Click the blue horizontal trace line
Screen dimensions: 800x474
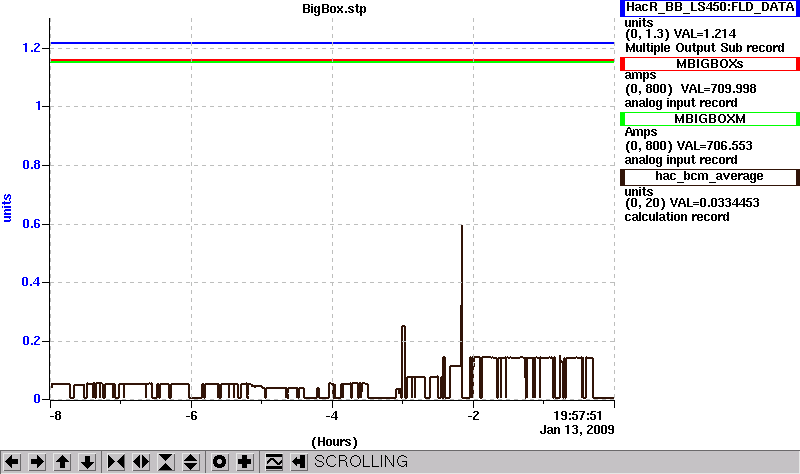332,43
